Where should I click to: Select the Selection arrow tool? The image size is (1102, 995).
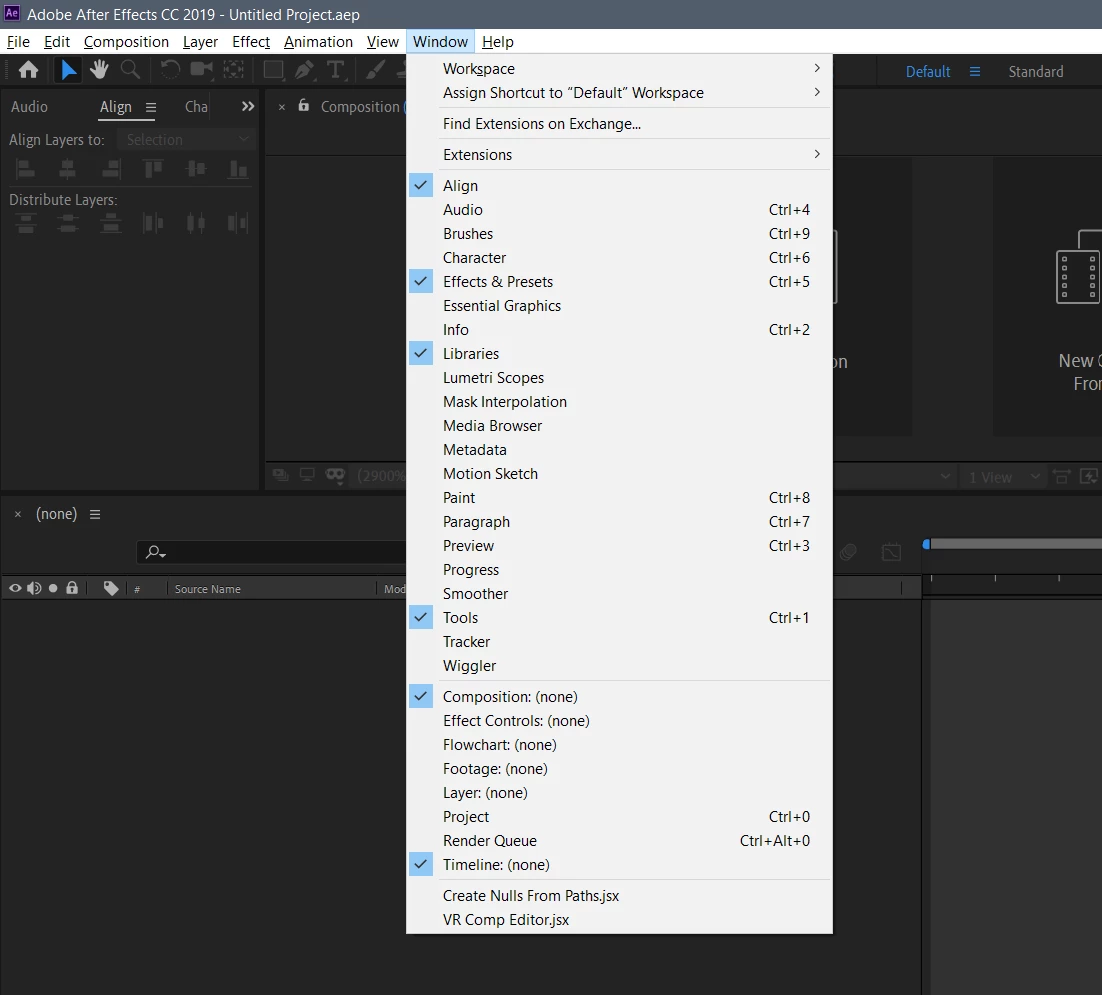[68, 70]
